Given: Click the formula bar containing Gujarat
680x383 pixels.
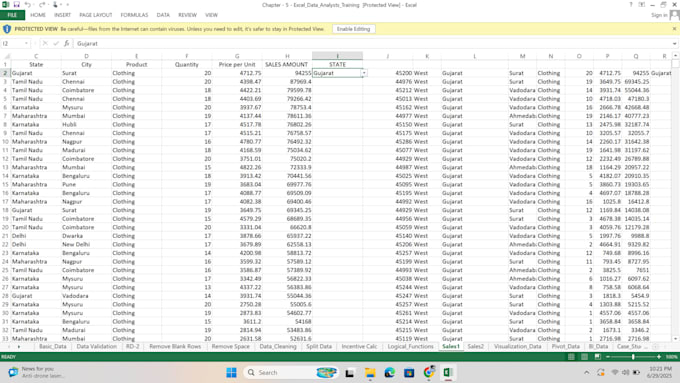Looking at the screenshot, I should [x=373, y=43].
